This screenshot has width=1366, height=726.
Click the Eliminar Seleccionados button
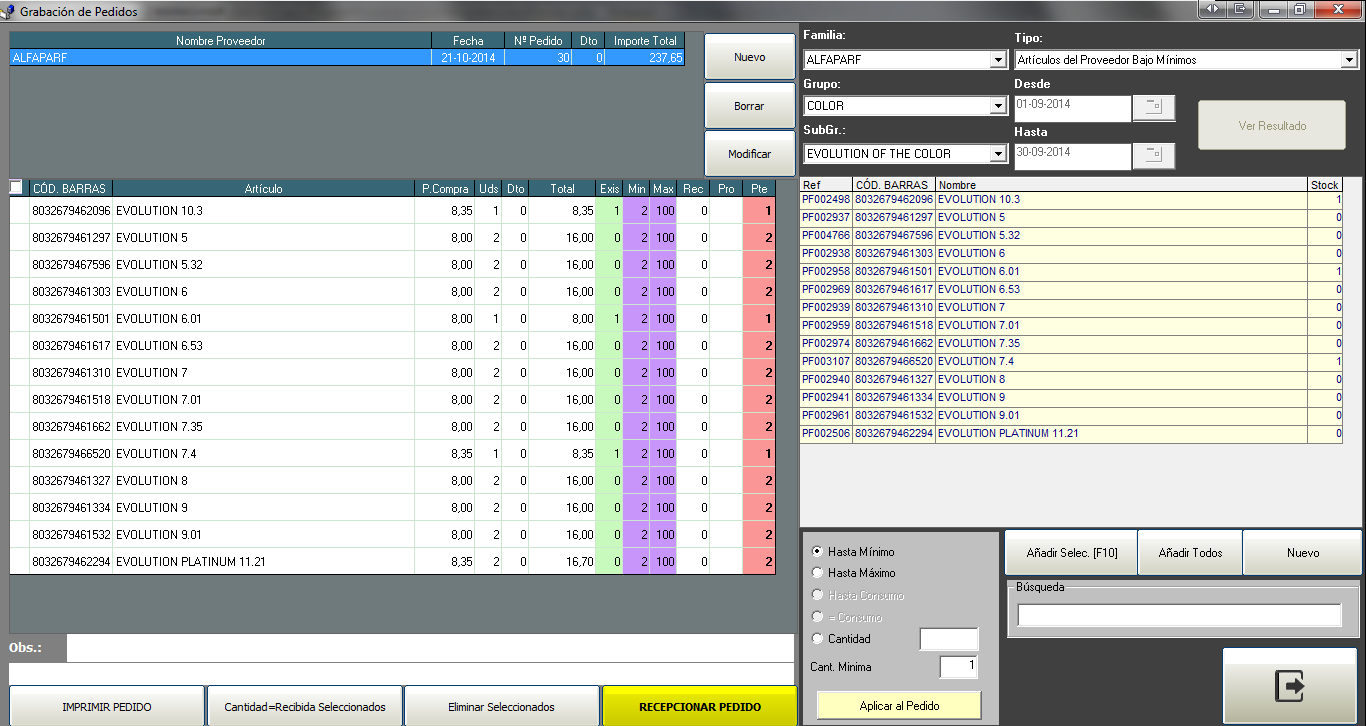501,707
